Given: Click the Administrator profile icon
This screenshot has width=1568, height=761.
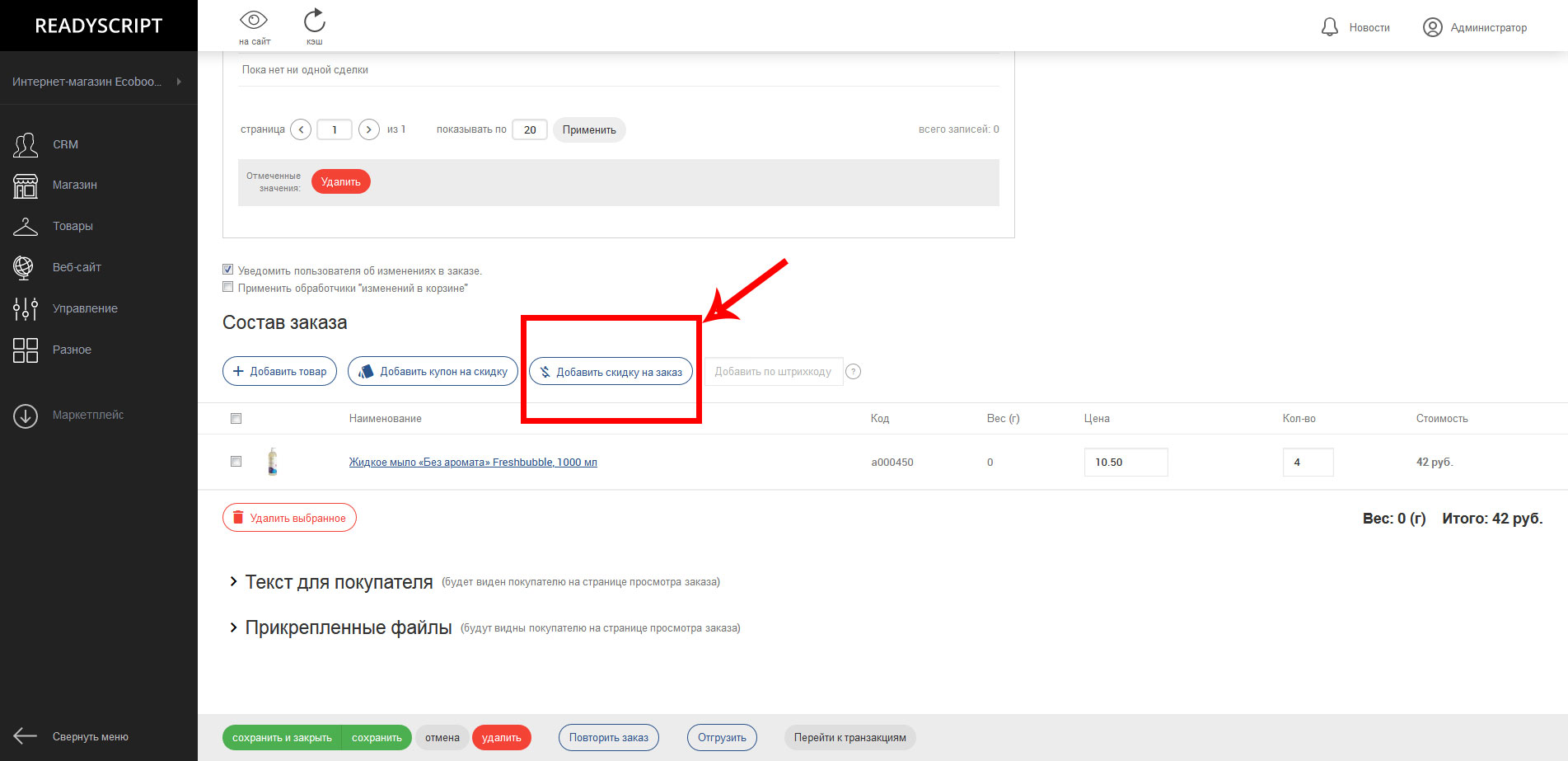Looking at the screenshot, I should click(x=1432, y=27).
